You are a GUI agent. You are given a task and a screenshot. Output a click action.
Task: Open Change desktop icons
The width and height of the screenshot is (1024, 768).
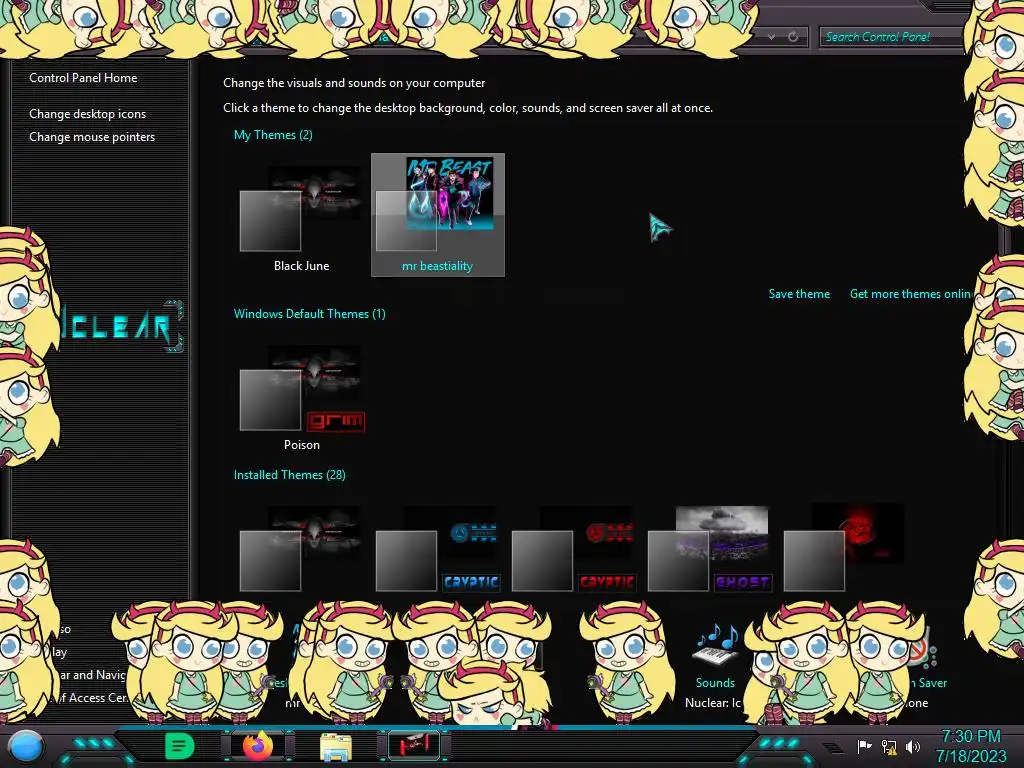[88, 114]
